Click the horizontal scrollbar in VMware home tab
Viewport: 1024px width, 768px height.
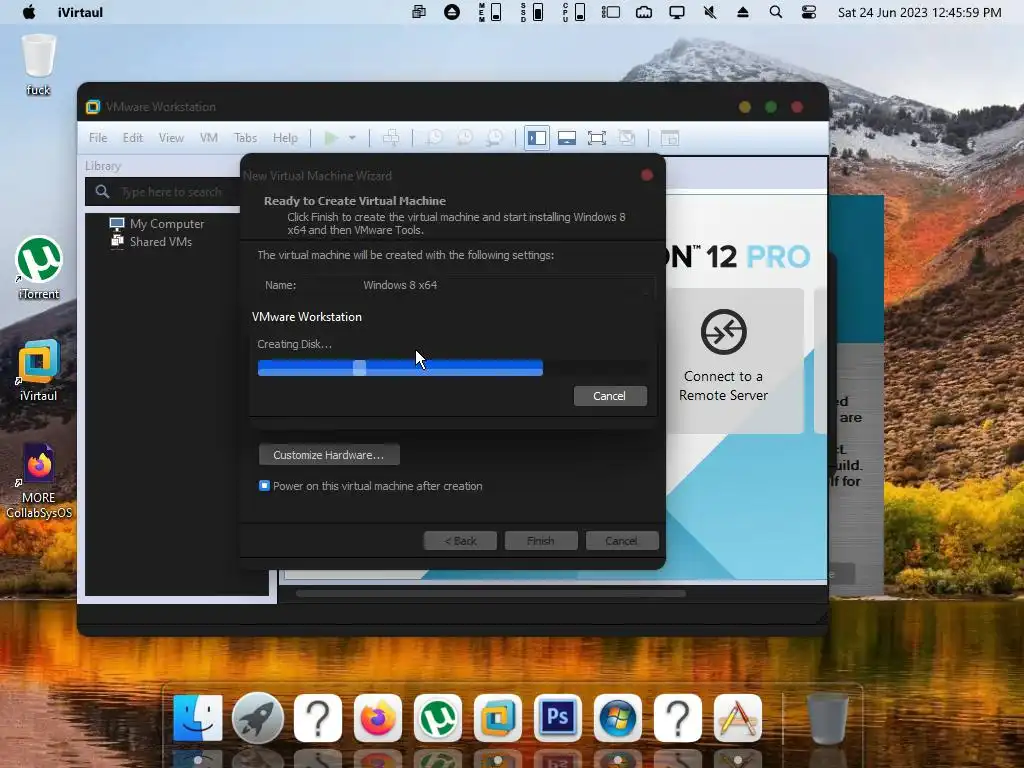pos(490,594)
